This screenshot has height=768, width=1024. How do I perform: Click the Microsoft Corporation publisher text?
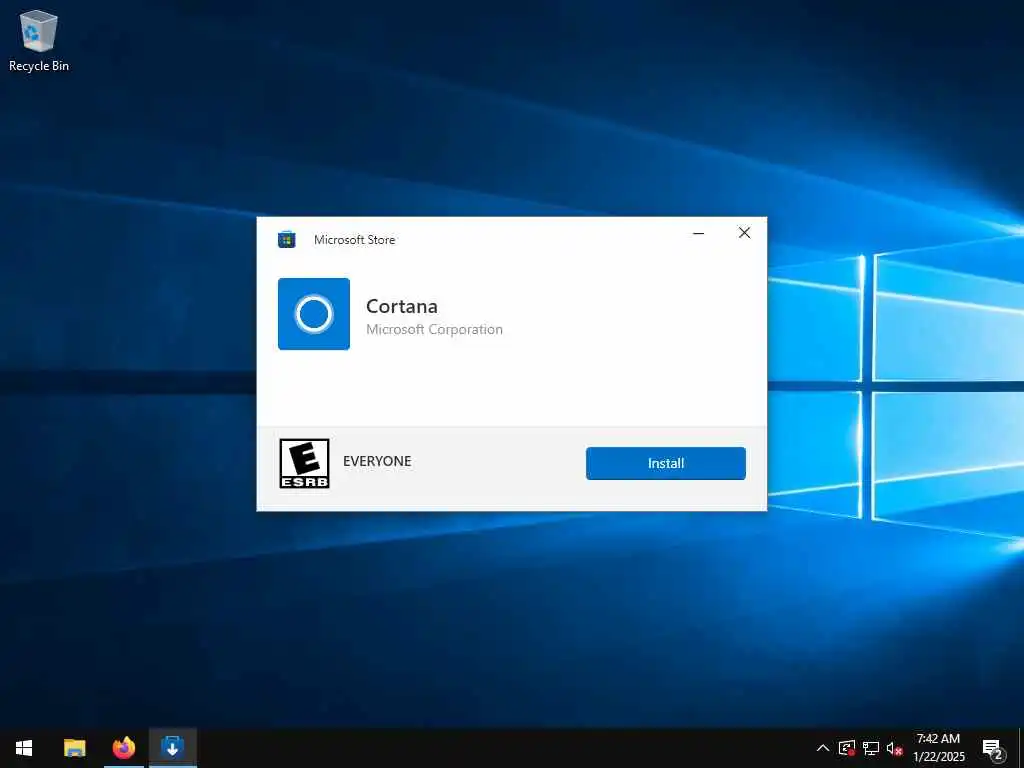tap(434, 330)
